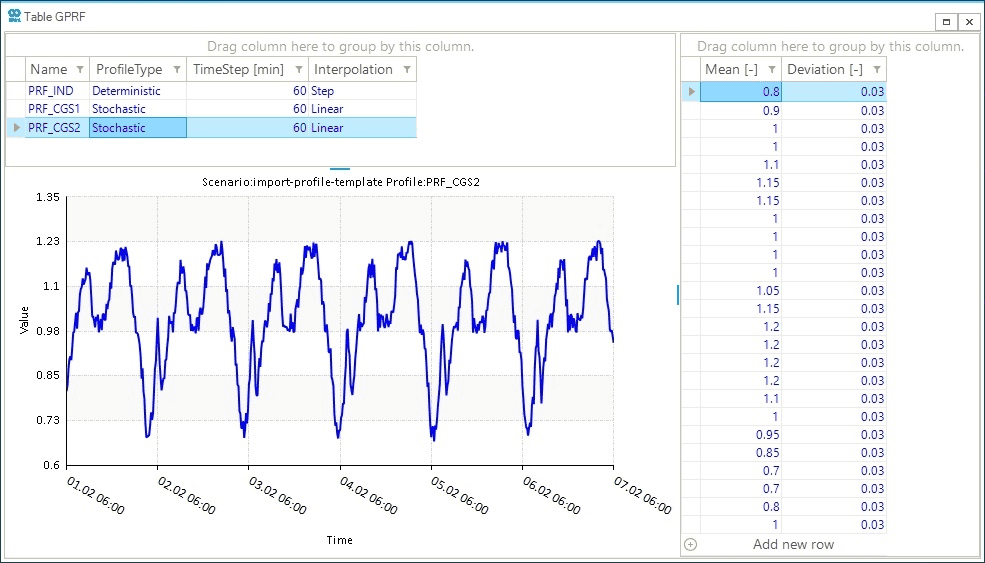Click the row indicator arrow for PRF_CGS2

coord(15,128)
